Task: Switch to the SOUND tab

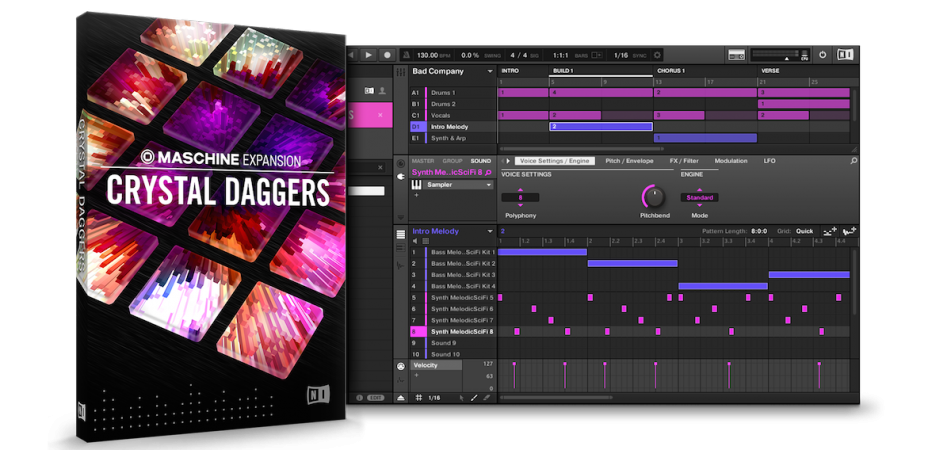Action: tap(481, 161)
